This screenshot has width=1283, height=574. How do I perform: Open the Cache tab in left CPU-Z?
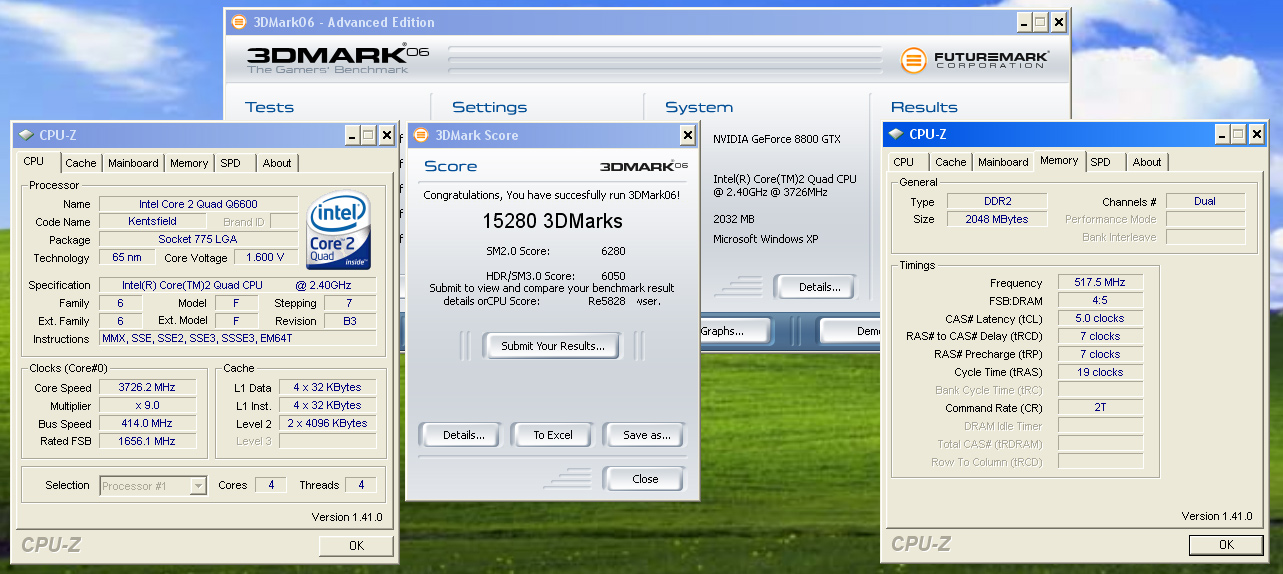[x=81, y=163]
